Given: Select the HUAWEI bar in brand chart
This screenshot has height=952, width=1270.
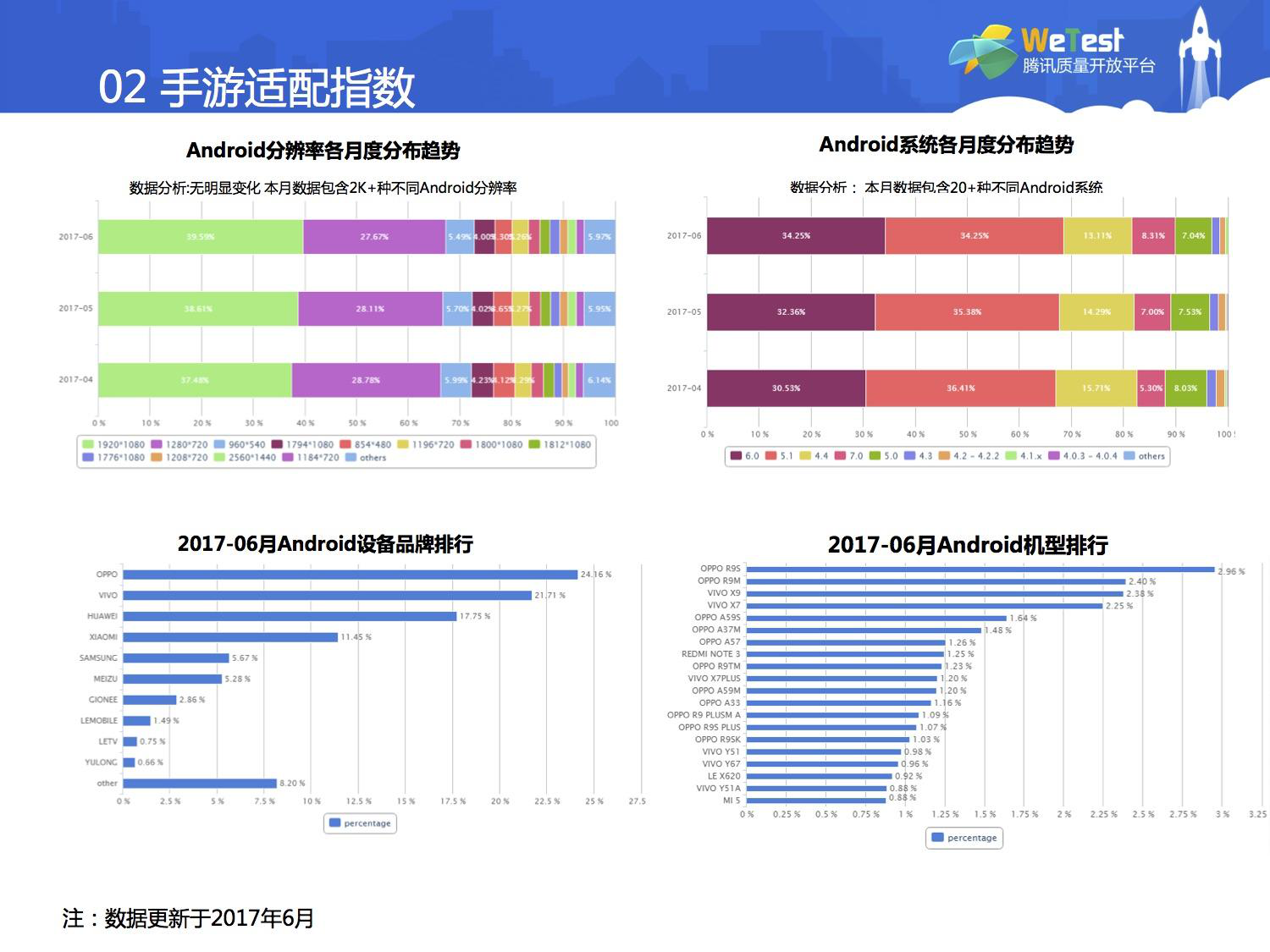Looking at the screenshot, I should pos(290,616).
